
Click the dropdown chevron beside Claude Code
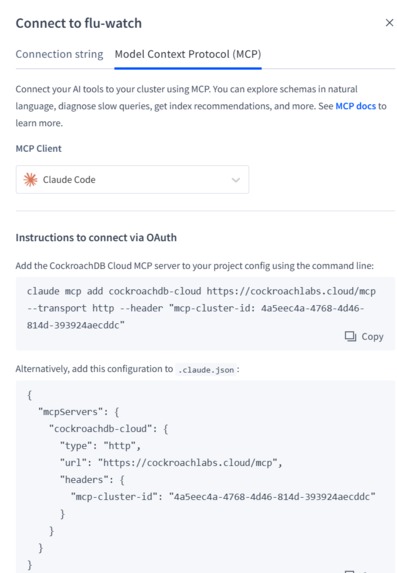click(x=236, y=180)
